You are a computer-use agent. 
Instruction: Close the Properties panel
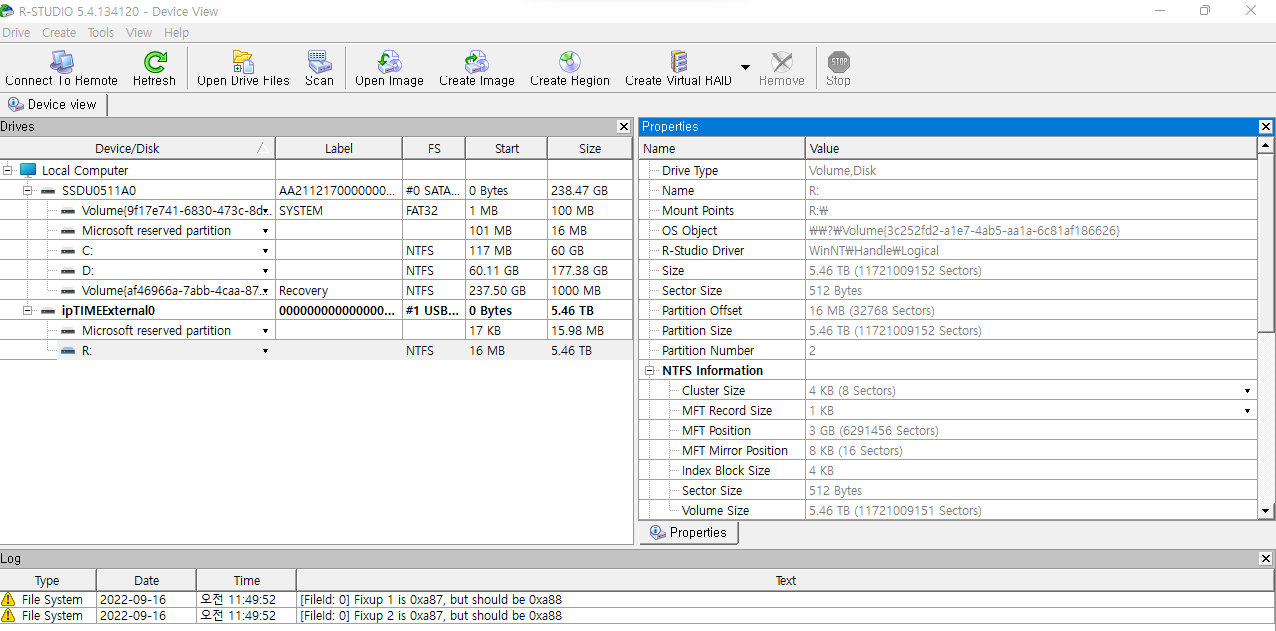[x=1266, y=127]
